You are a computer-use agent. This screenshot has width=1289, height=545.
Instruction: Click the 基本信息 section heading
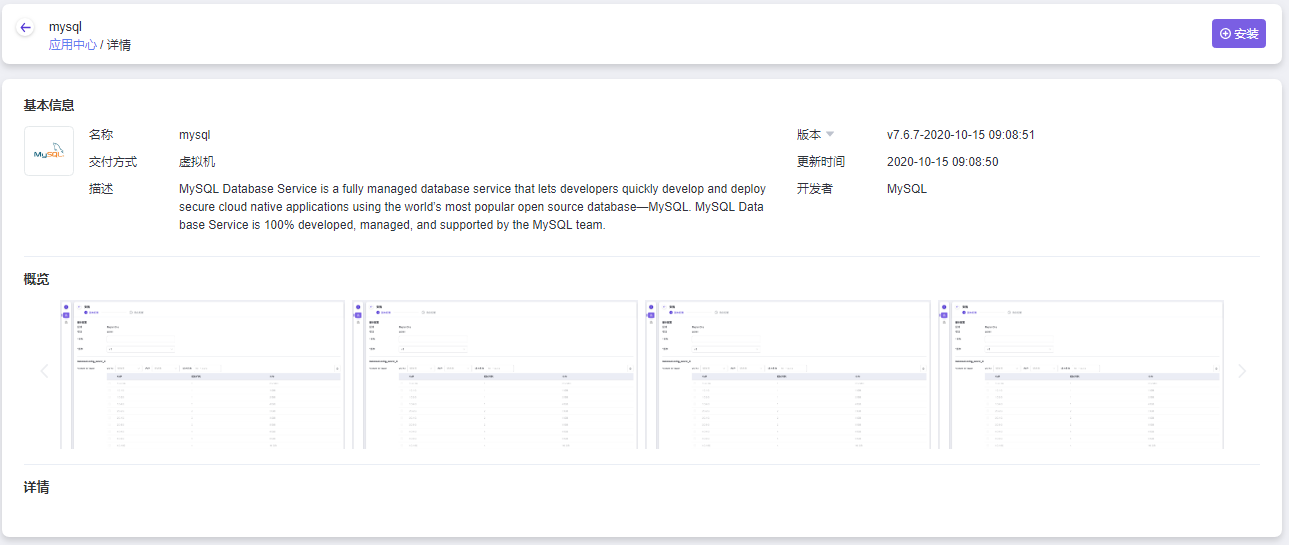[x=49, y=105]
